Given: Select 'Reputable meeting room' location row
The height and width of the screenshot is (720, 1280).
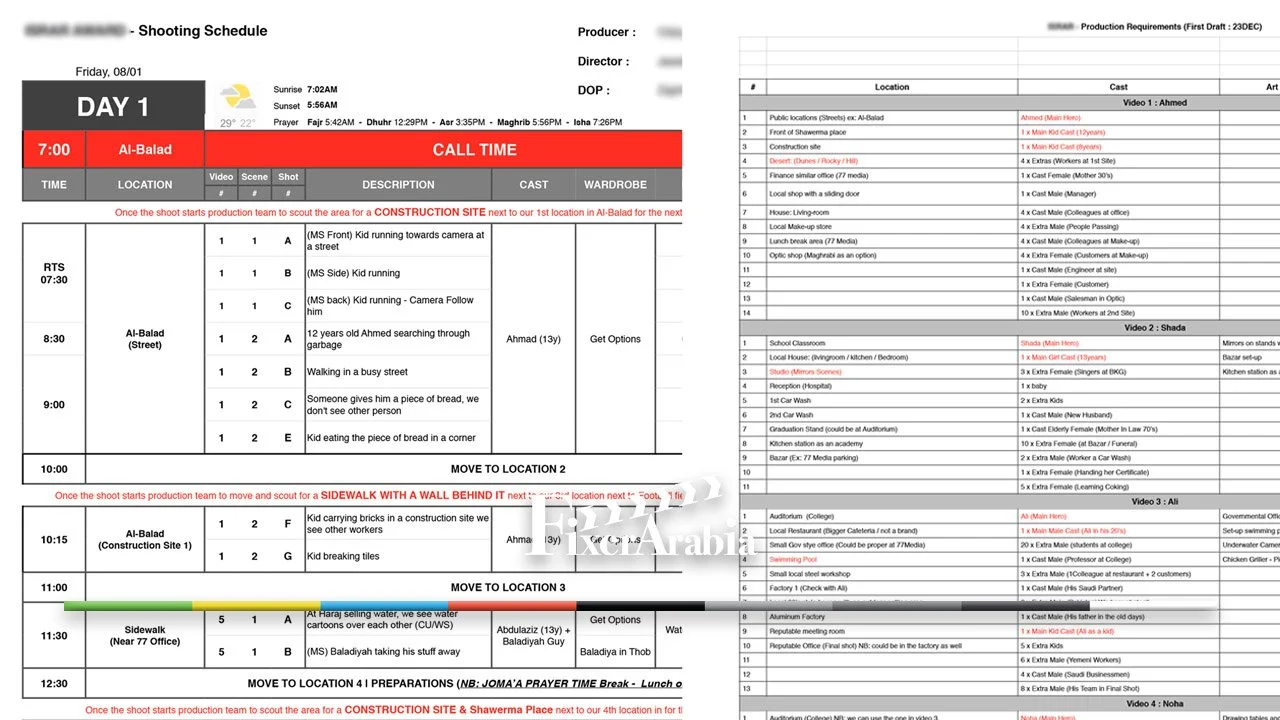Looking at the screenshot, I should coord(806,632).
